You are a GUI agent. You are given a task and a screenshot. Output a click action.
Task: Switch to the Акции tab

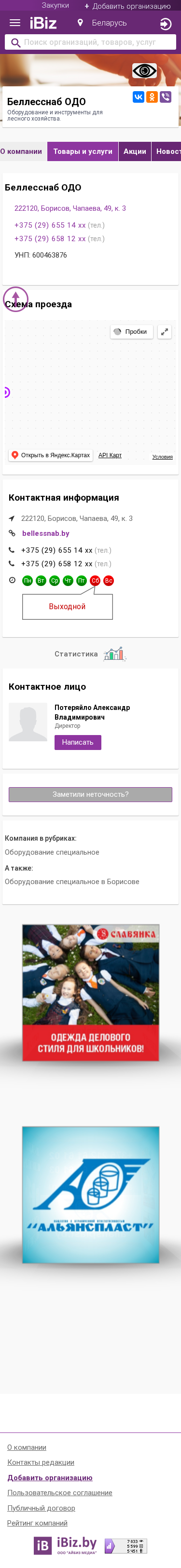135,151
